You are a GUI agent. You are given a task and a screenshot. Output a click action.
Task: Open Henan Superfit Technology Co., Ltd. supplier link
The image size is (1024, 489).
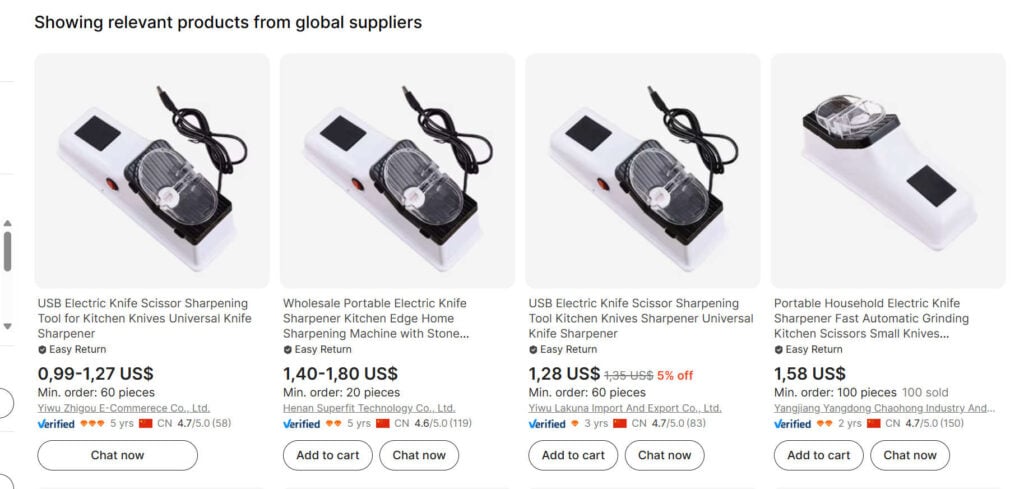[368, 408]
